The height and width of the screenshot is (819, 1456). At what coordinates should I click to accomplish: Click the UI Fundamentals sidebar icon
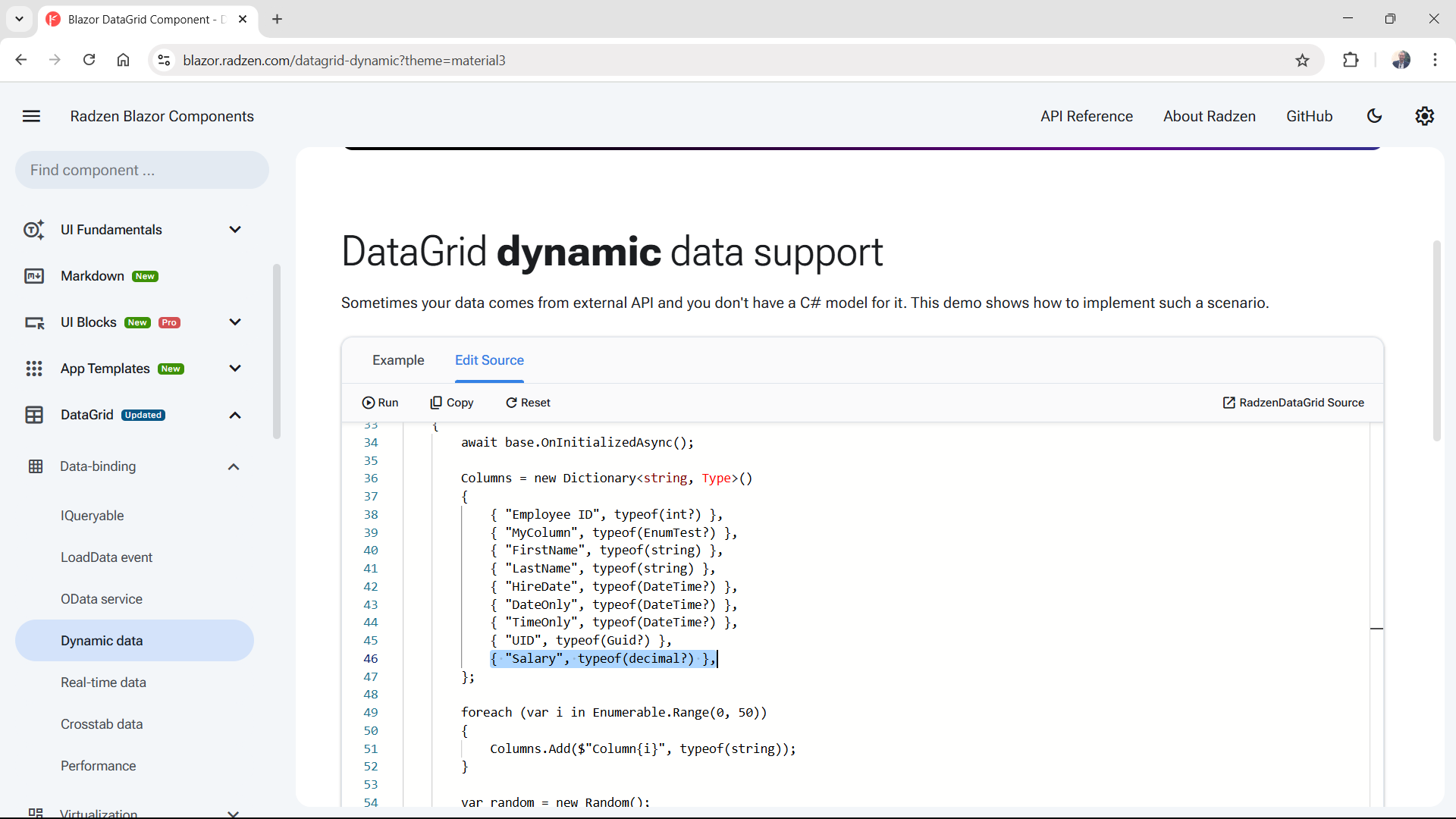[34, 230]
